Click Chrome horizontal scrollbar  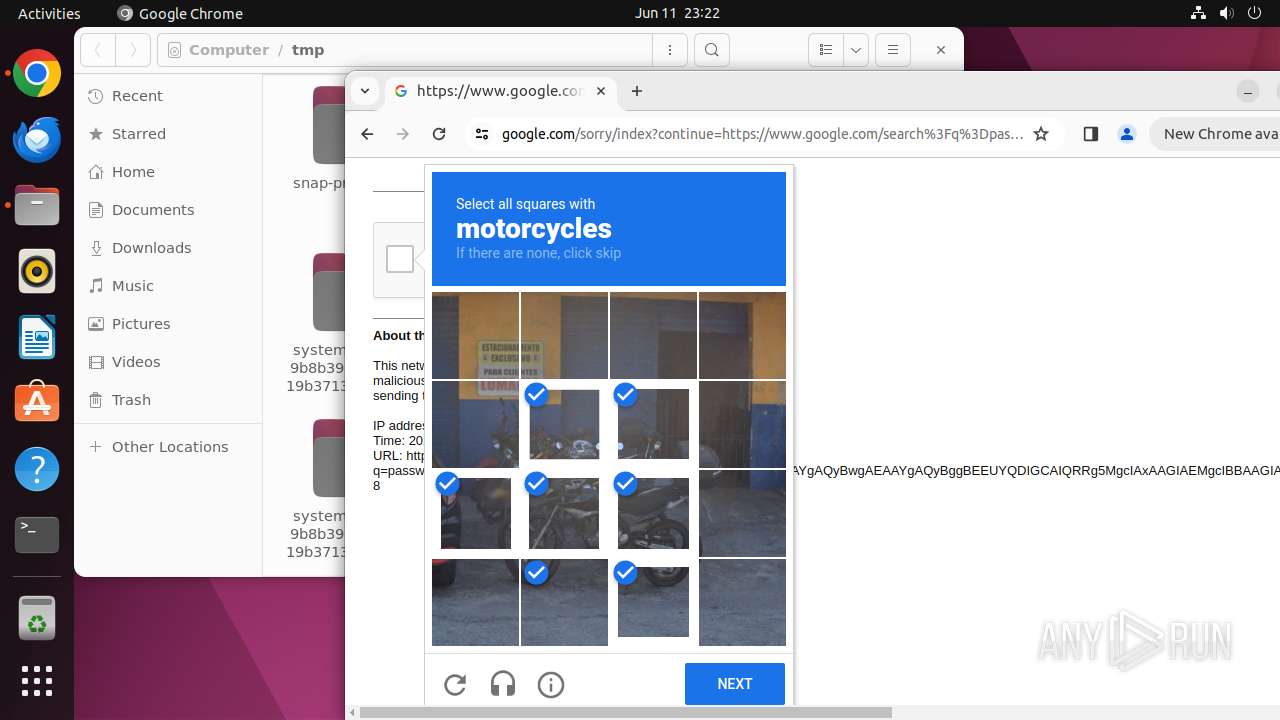click(625, 713)
